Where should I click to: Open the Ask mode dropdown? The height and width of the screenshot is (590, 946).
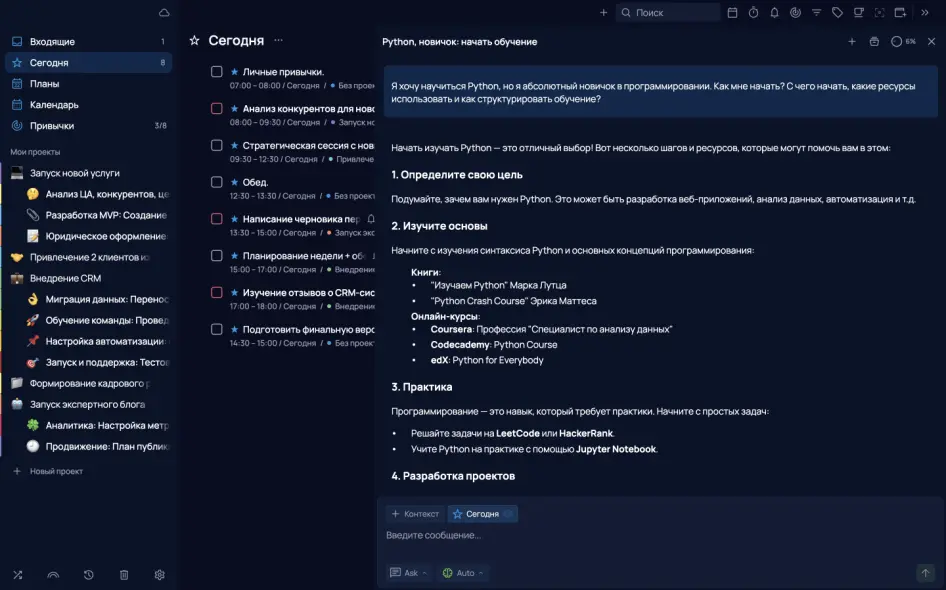pos(409,573)
